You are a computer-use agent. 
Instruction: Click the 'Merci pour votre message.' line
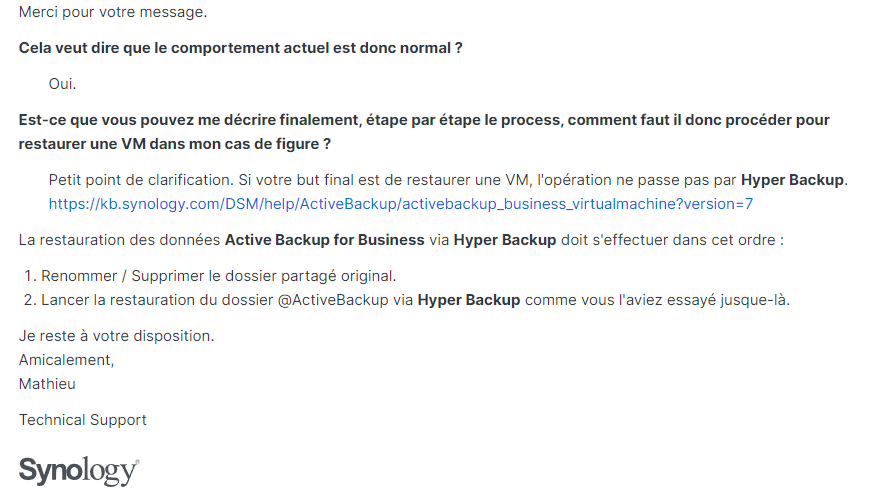113,12
